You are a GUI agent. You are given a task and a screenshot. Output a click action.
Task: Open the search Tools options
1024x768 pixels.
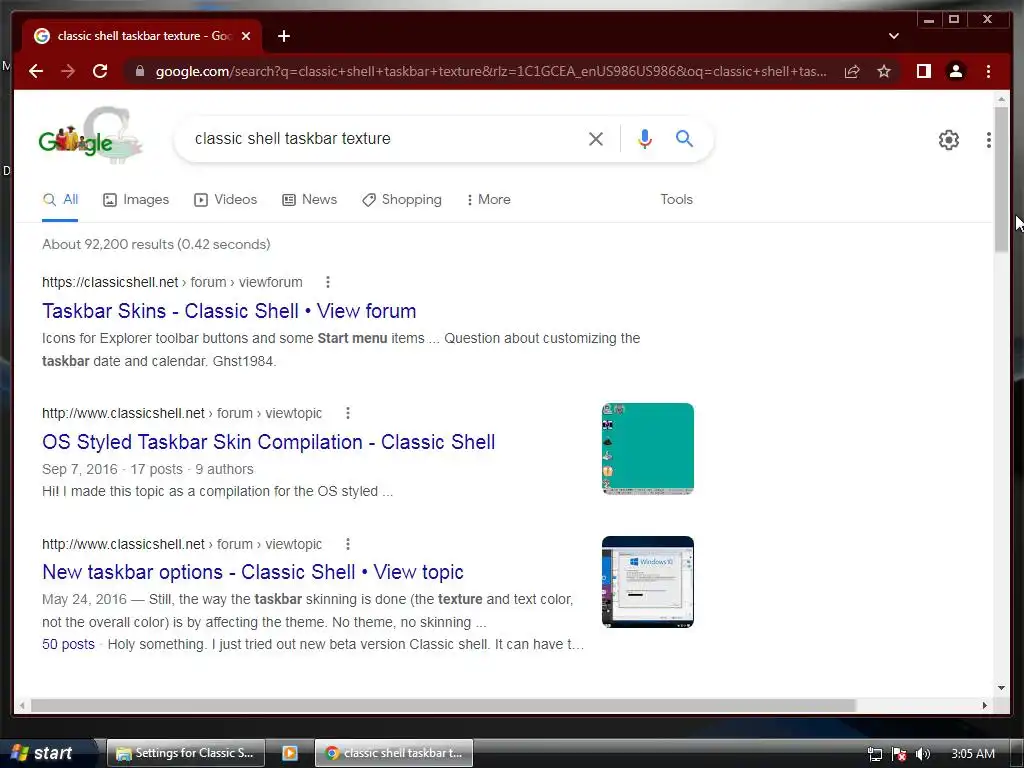pyautogui.click(x=676, y=200)
